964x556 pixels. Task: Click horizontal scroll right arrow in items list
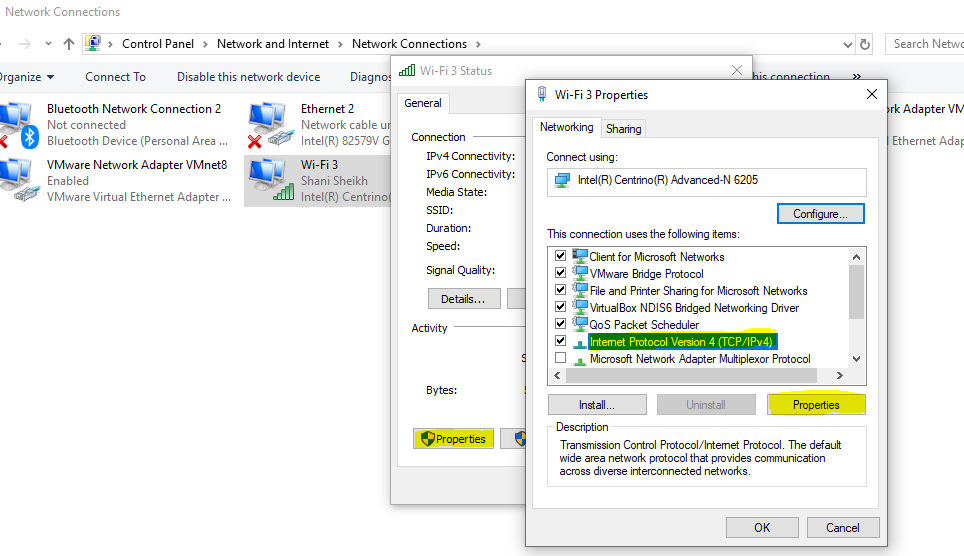pos(840,375)
